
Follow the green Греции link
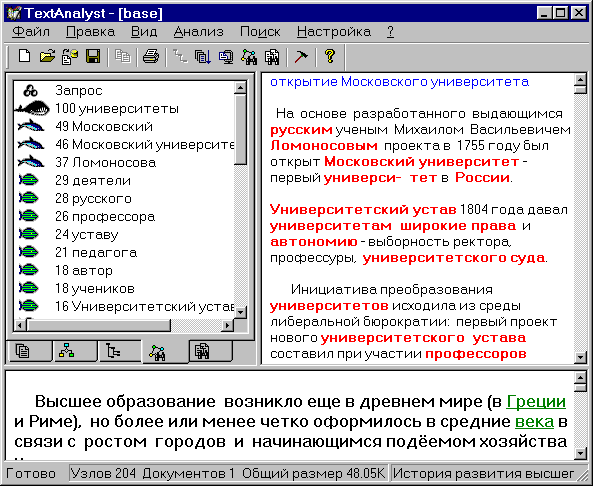coord(536,402)
